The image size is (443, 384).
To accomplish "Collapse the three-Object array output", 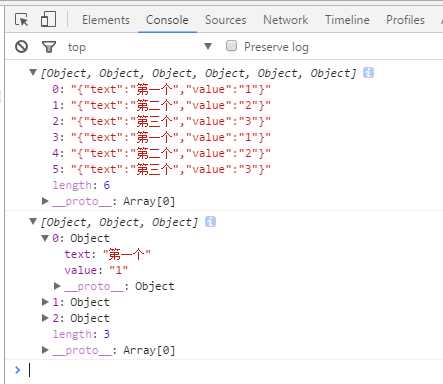I will (33, 221).
